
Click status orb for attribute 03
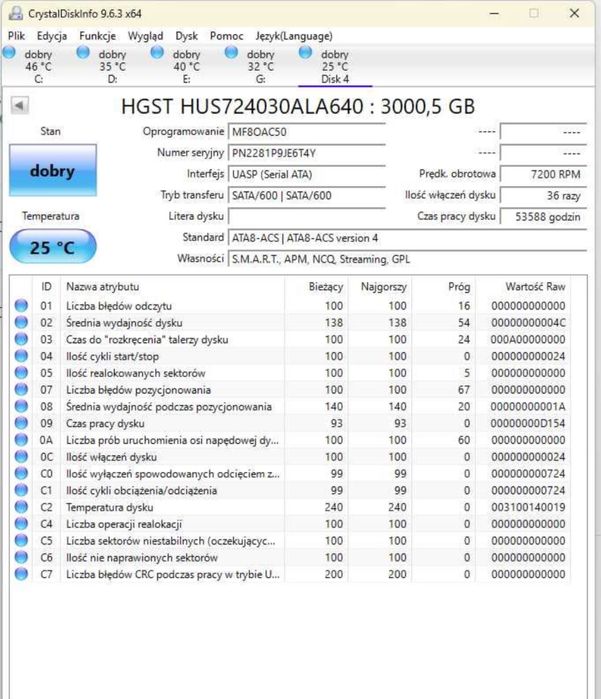[21, 339]
